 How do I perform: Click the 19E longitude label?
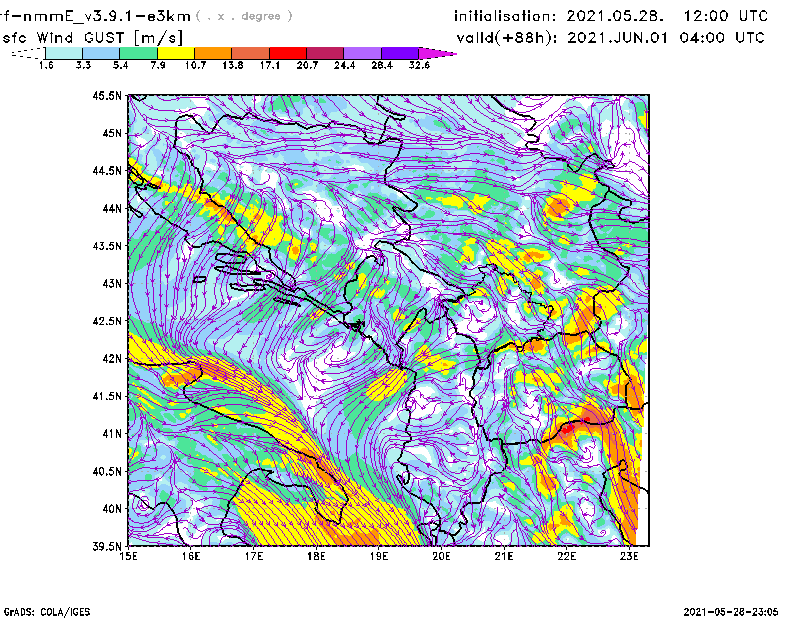pyautogui.click(x=379, y=556)
